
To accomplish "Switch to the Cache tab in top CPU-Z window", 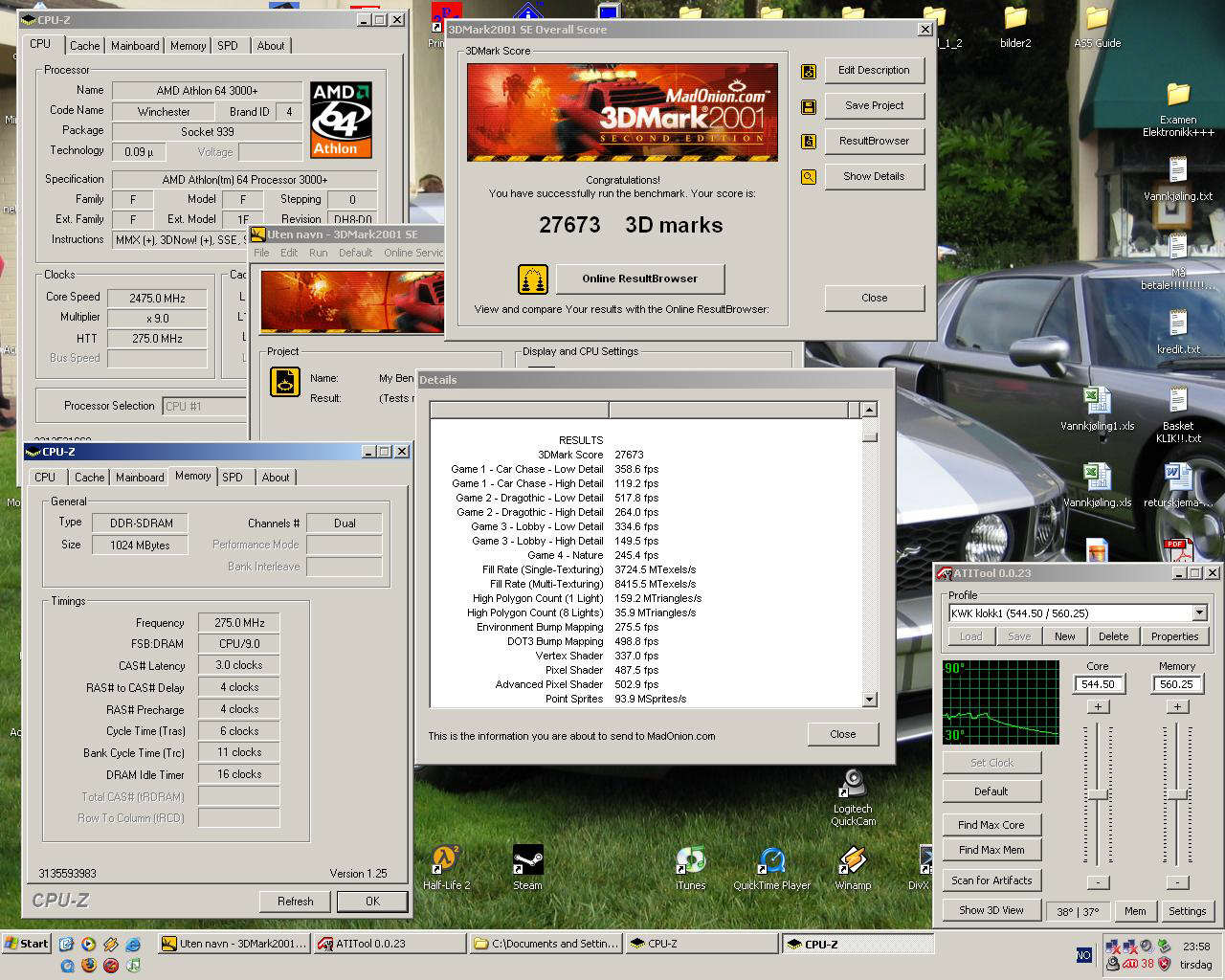I will pos(84,46).
